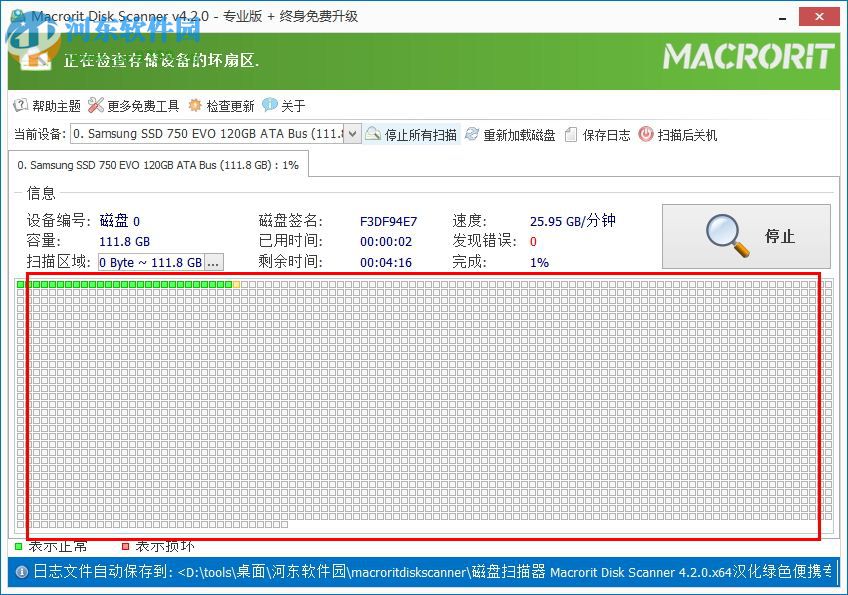The height and width of the screenshot is (595, 848).
Task: Click the red 表示损坏 legend square
Action: [124, 546]
